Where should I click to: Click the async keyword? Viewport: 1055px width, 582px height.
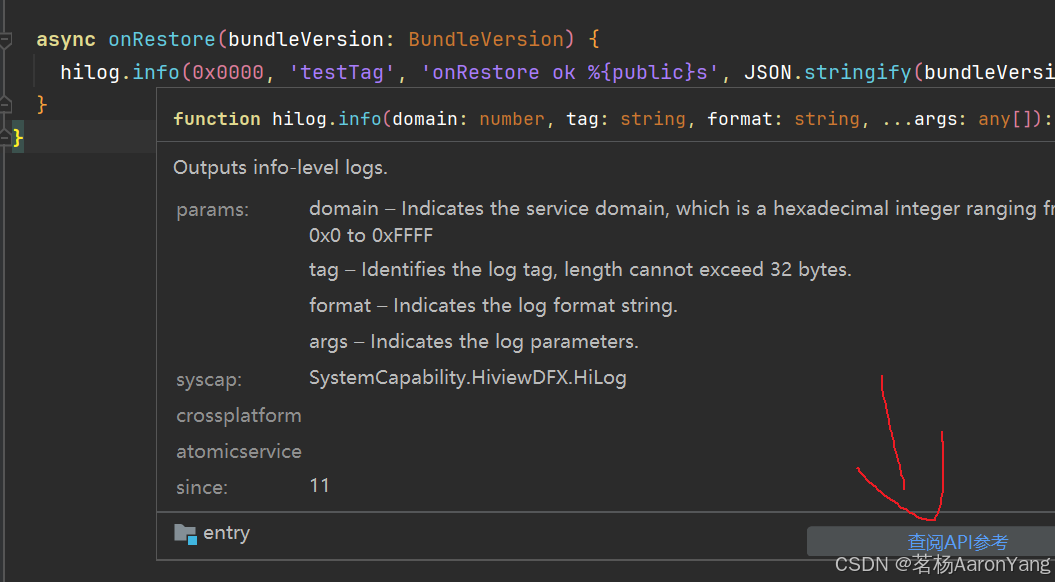[66, 40]
